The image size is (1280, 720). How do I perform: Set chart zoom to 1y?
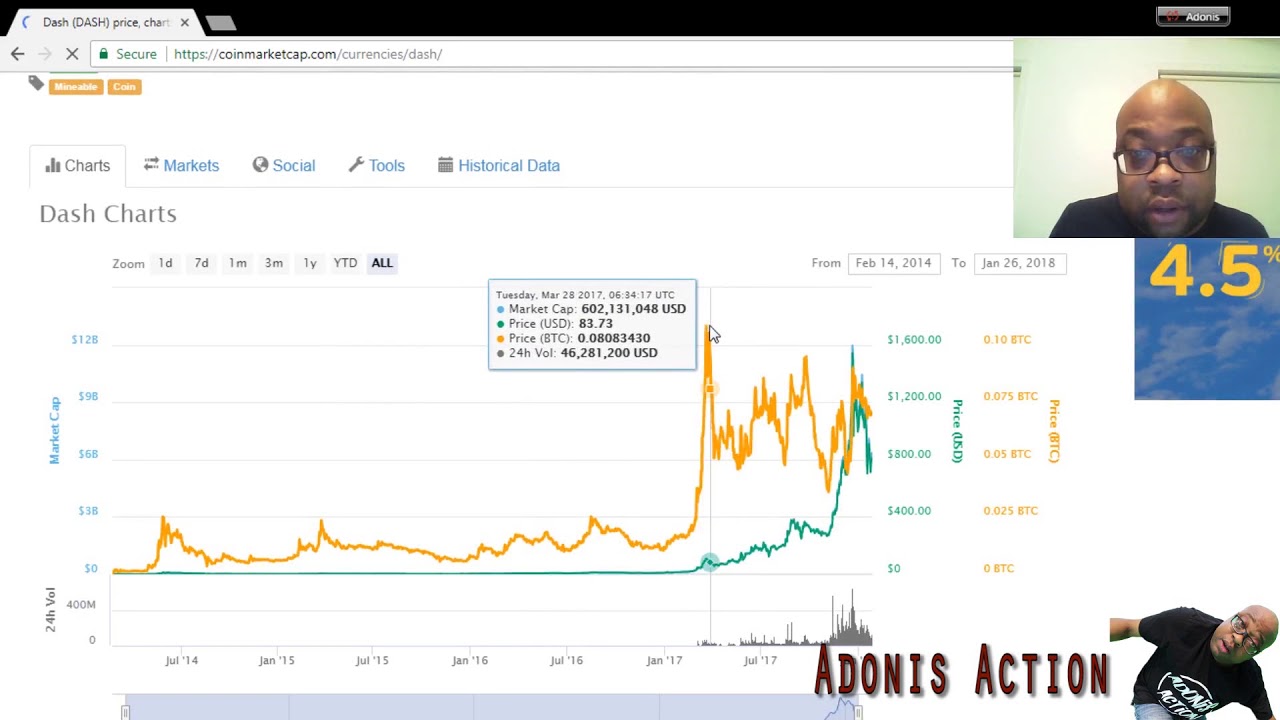coord(310,263)
